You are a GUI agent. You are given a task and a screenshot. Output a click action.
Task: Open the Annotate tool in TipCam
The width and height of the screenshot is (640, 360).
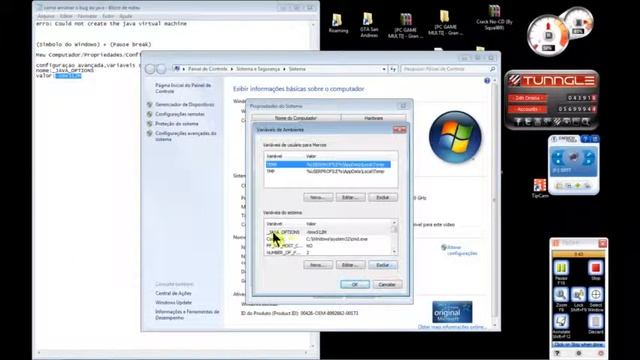coord(561,322)
